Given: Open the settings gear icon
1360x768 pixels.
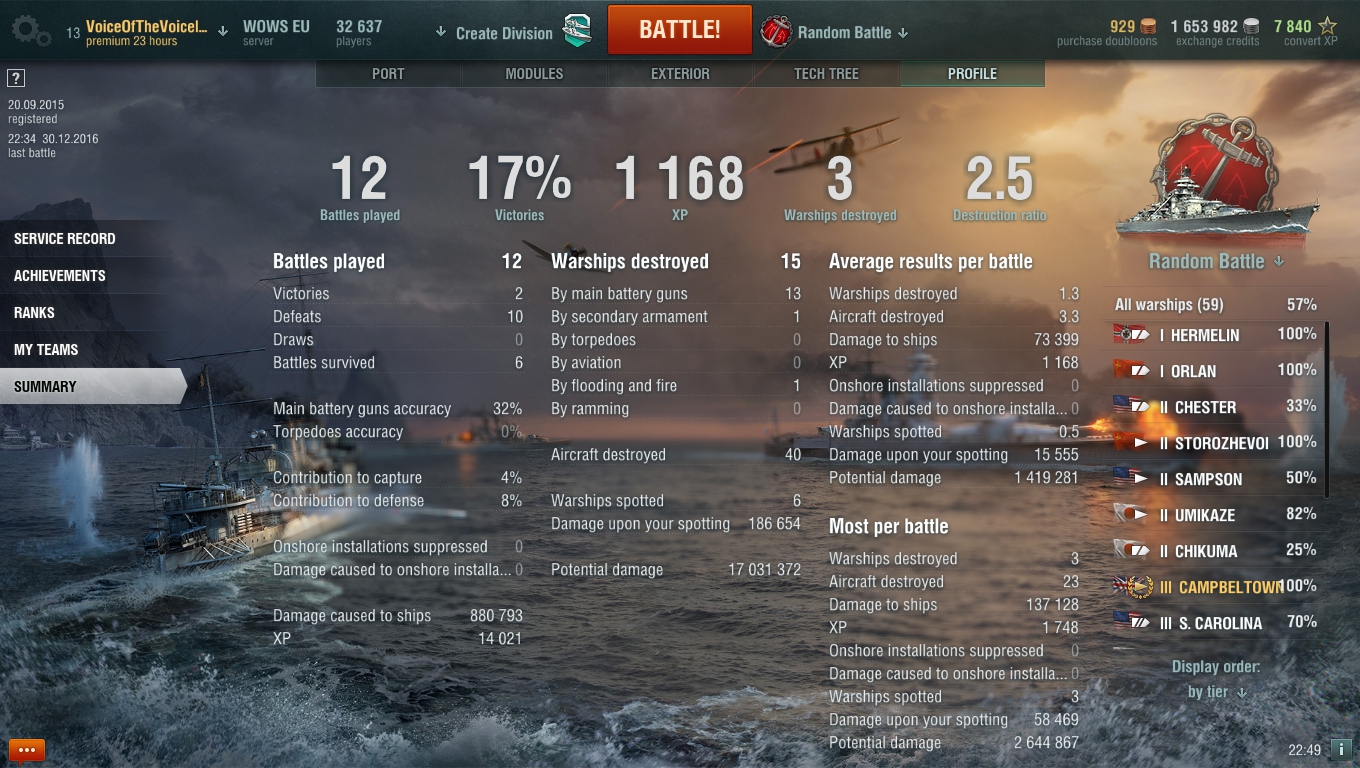Looking at the screenshot, I should point(32,31).
